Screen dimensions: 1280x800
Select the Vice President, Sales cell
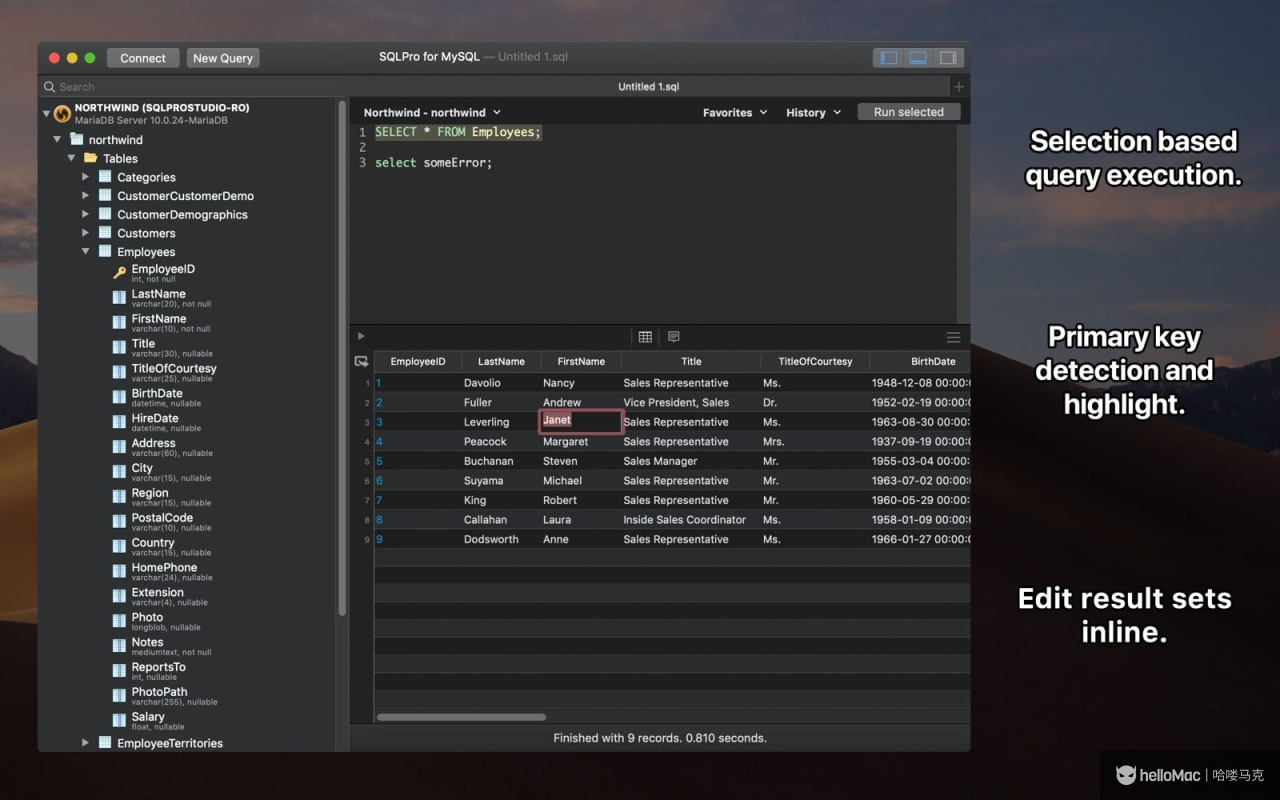click(691, 402)
